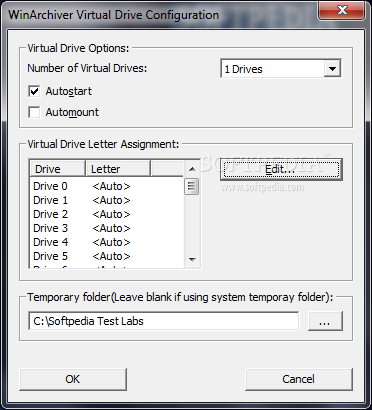372x410 pixels.
Task: Confirm settings with the OK button
Action: pyautogui.click(x=73, y=379)
